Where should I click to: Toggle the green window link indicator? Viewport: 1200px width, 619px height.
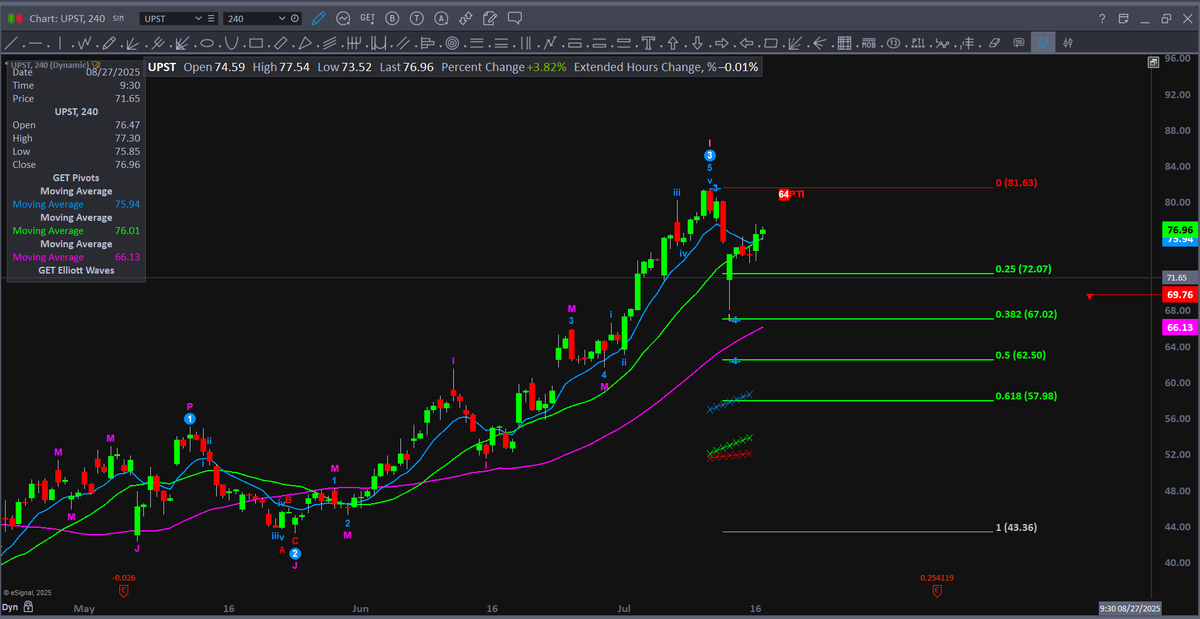(x=11, y=18)
